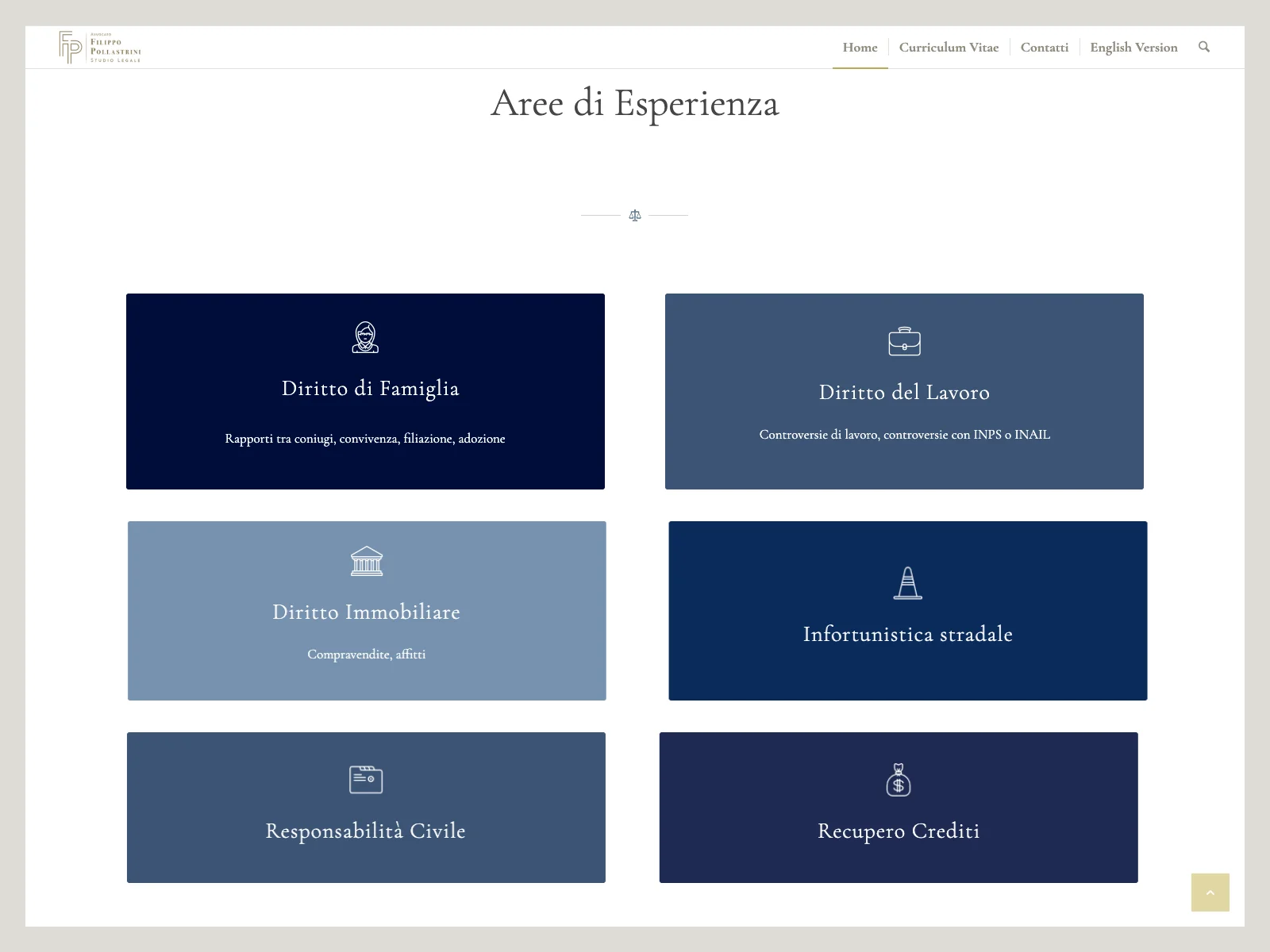
Task: Open the search magnifier icon in header
Action: click(1203, 47)
